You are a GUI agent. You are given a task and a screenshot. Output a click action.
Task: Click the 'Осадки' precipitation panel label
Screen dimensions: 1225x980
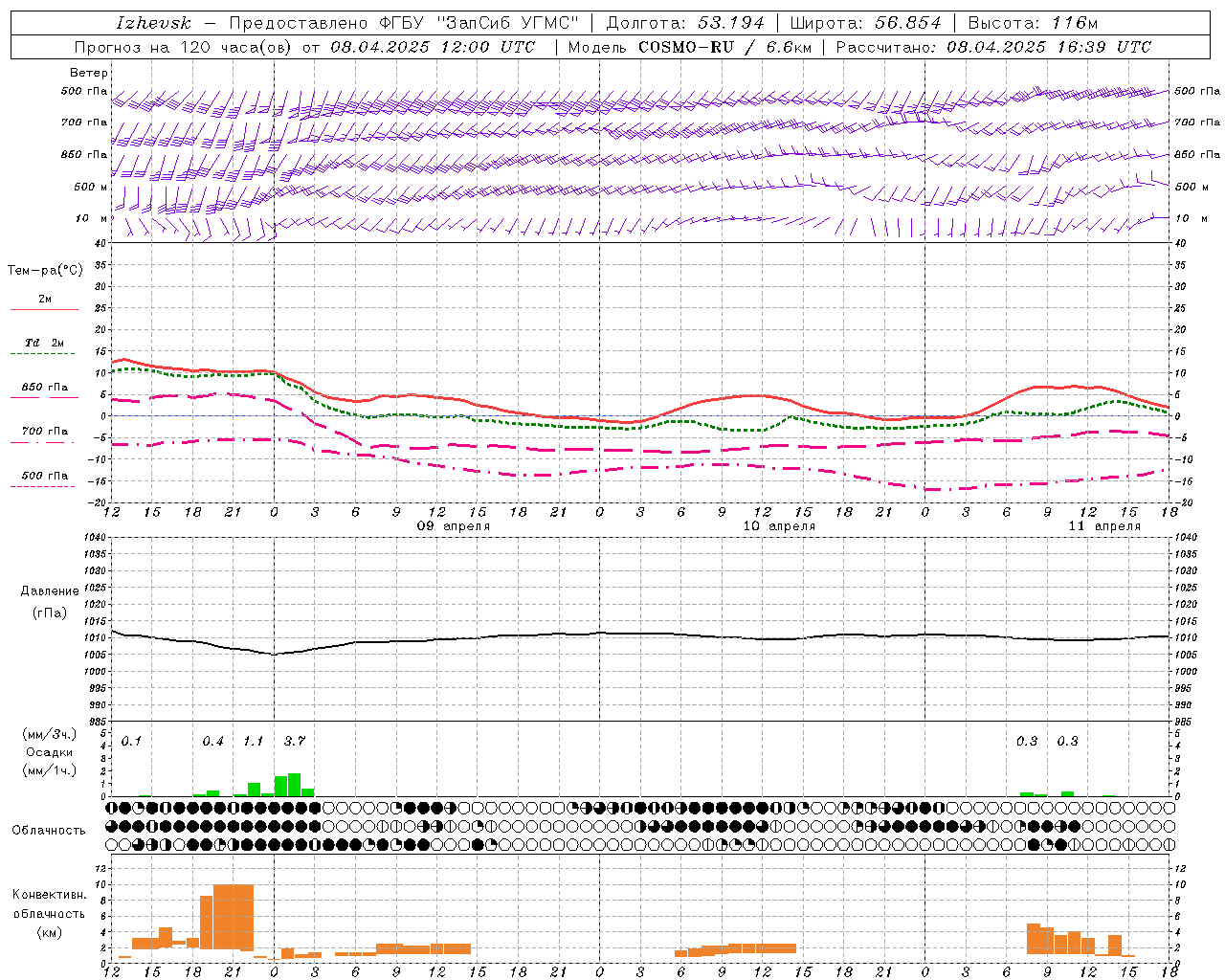pos(49,752)
